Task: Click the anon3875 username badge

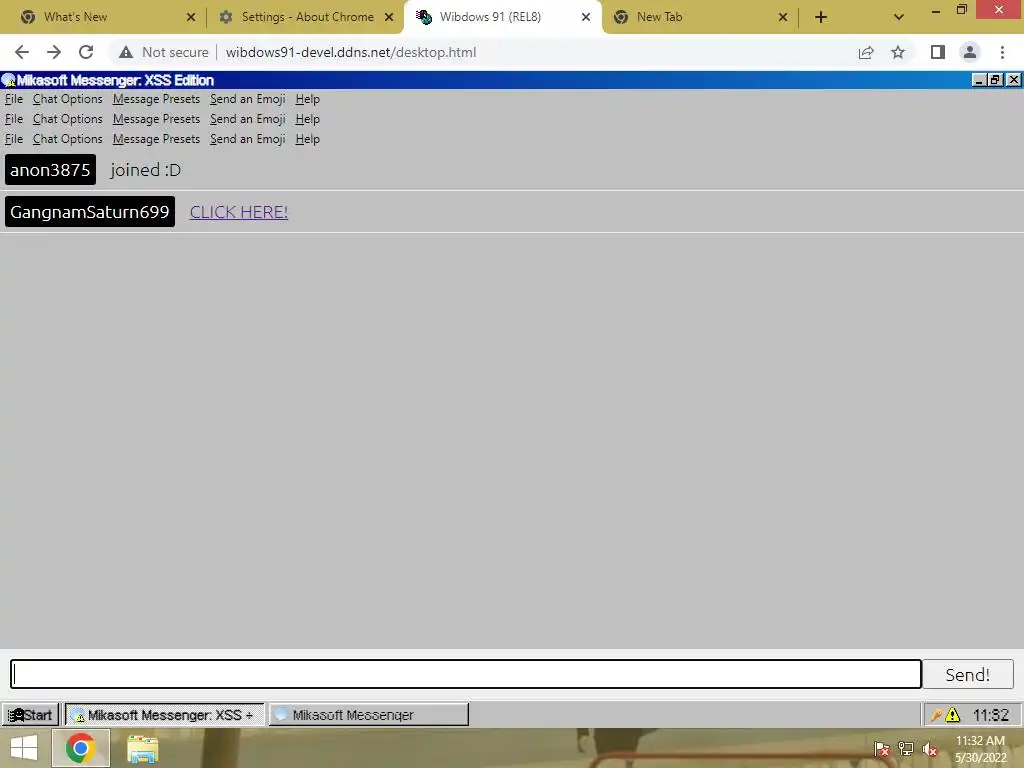Action: (50, 170)
